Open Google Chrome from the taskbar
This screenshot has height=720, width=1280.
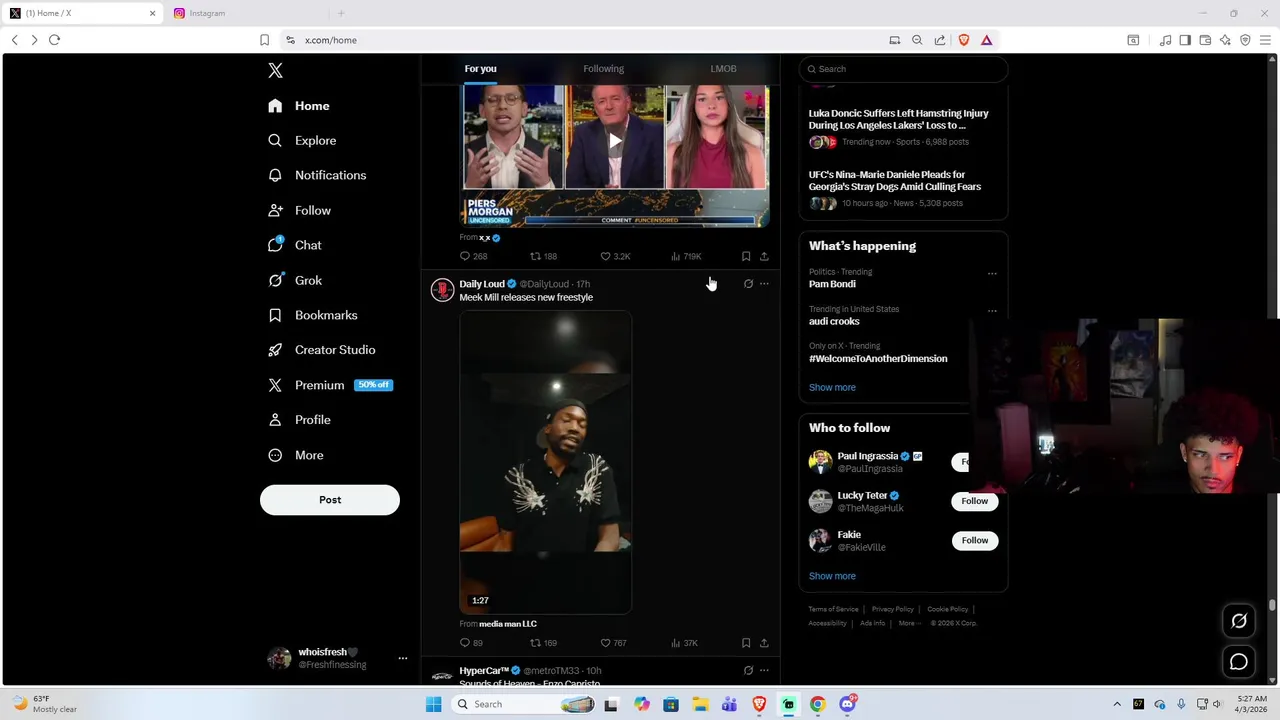pos(818,704)
